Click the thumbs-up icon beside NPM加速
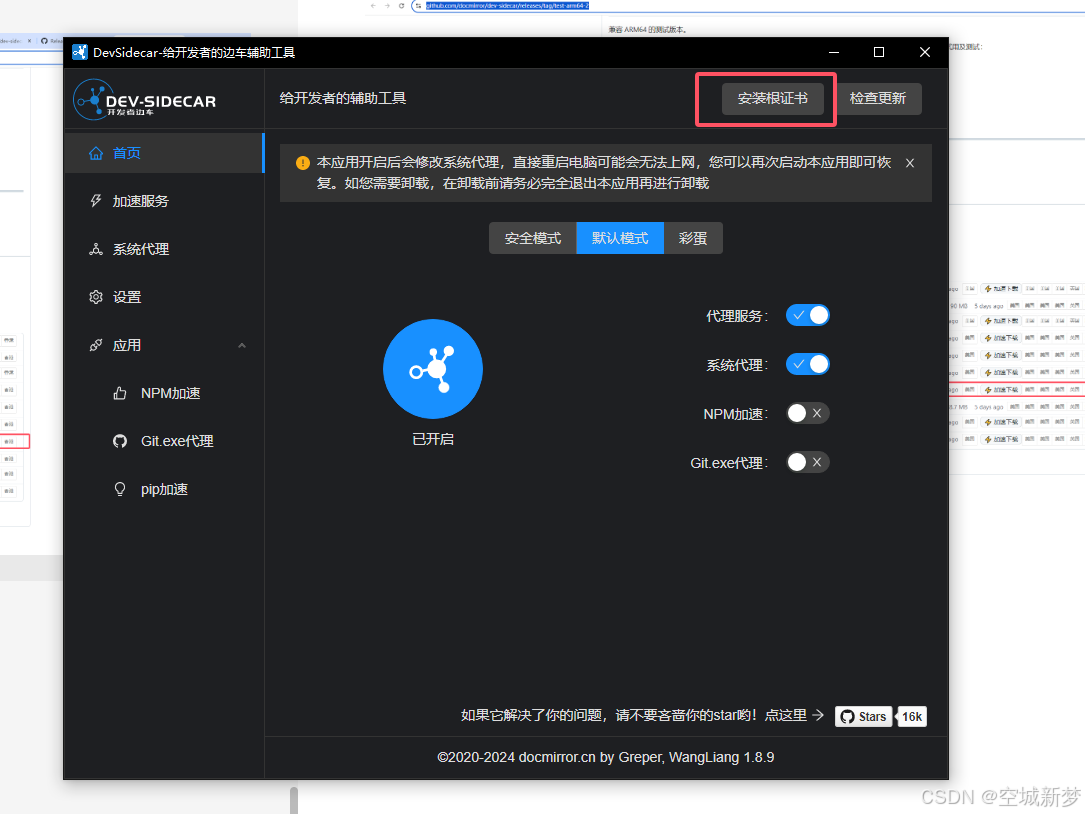This screenshot has height=814, width=1085. click(x=120, y=393)
